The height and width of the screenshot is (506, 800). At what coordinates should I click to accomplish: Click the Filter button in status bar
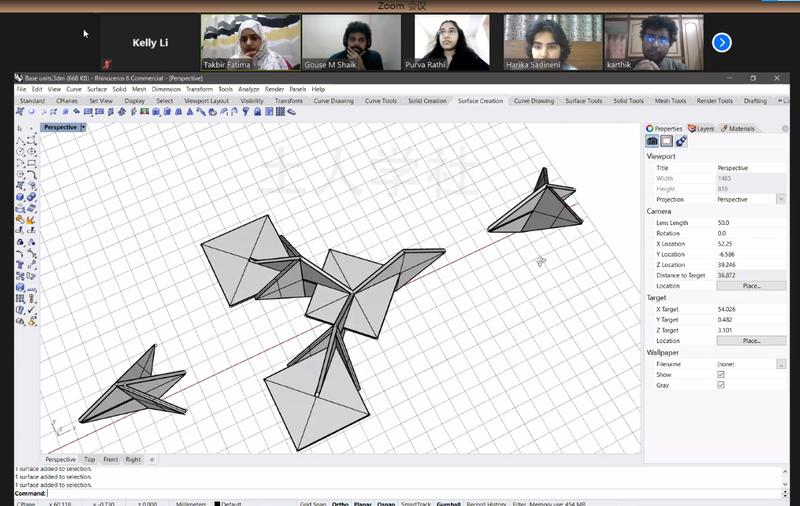click(519, 503)
